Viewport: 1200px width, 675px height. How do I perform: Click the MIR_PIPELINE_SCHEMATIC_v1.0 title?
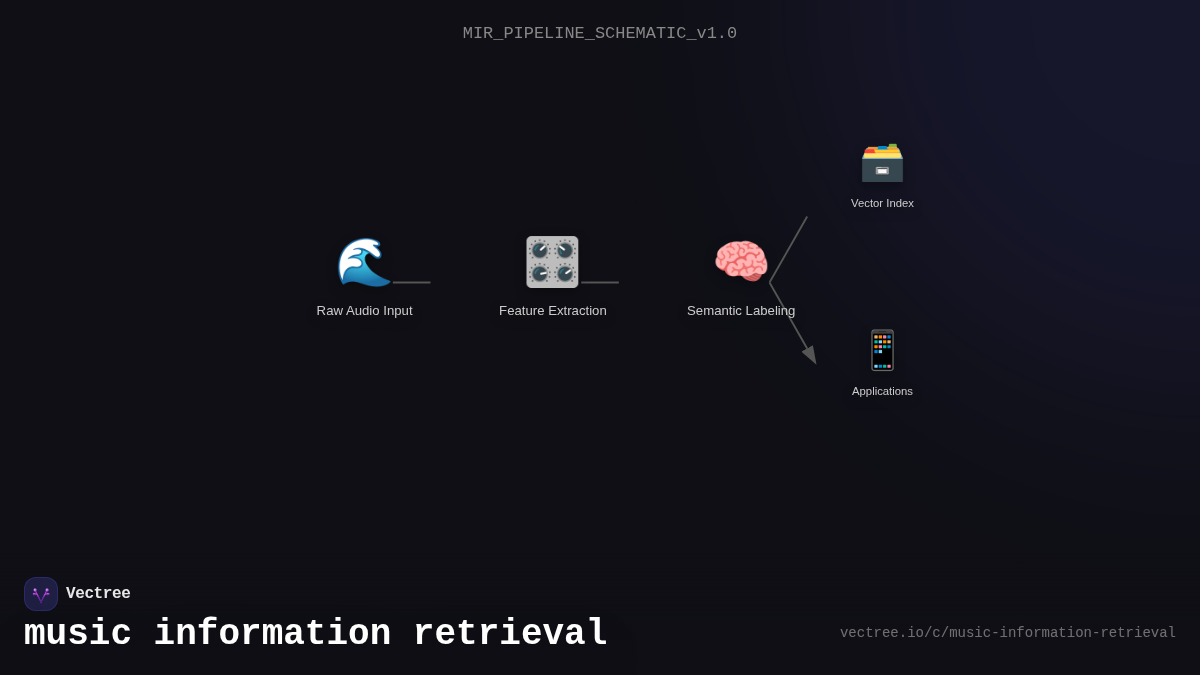[600, 33]
